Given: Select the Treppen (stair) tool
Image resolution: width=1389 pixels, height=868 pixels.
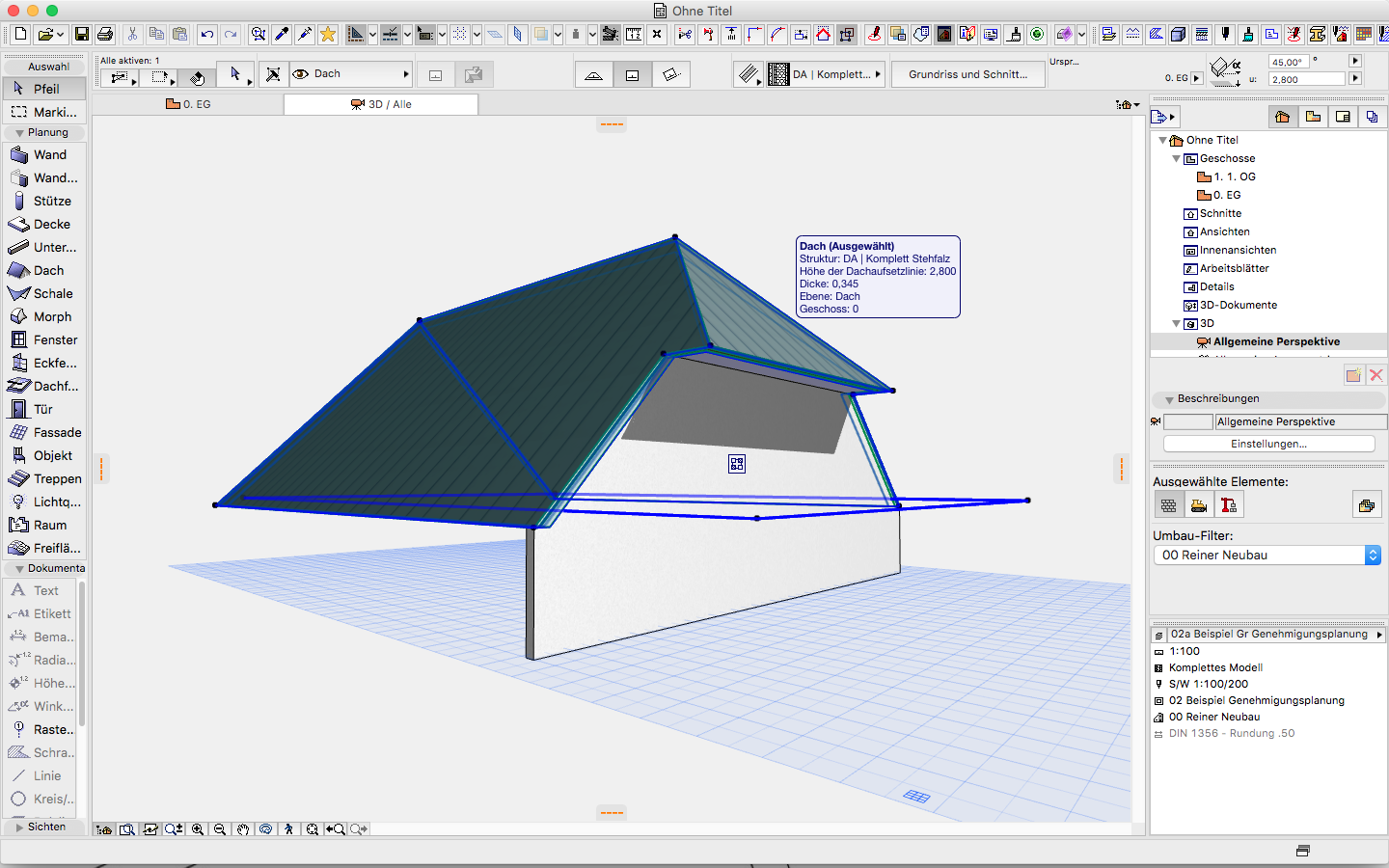Looking at the screenshot, I should 44,478.
